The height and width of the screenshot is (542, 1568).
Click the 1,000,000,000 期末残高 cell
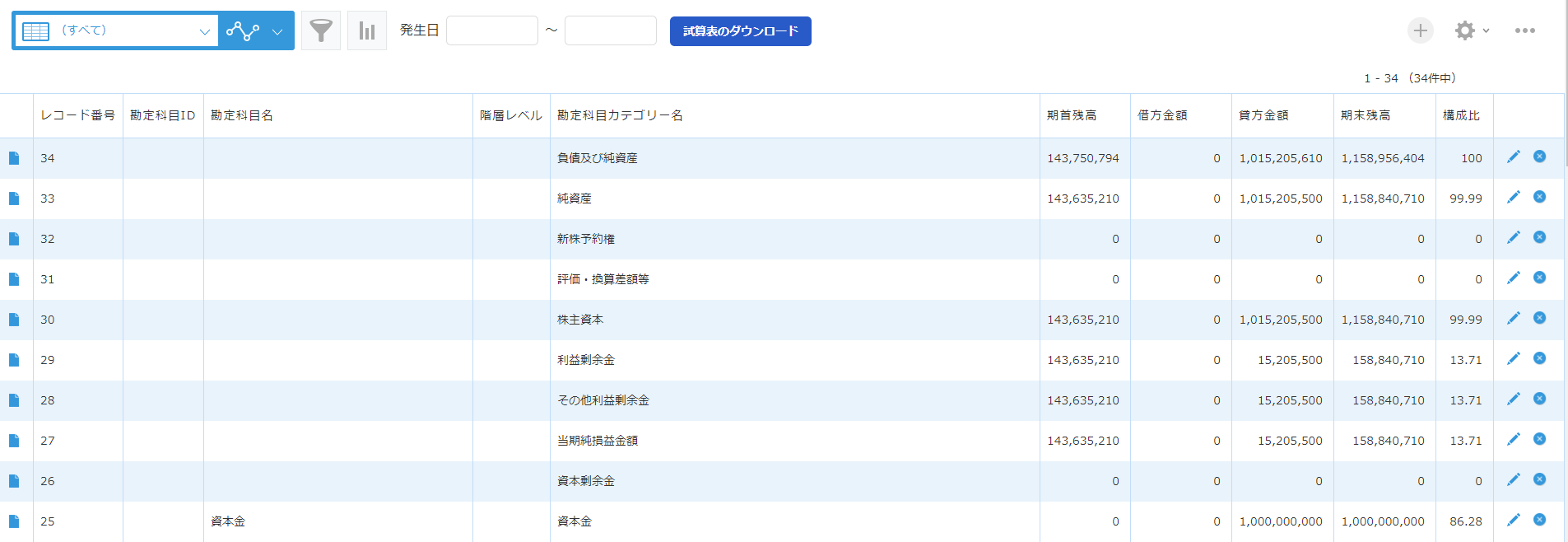click(1384, 521)
